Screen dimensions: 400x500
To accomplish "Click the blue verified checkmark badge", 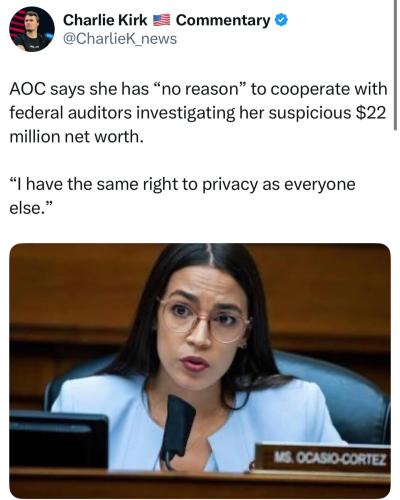I will (281, 20).
